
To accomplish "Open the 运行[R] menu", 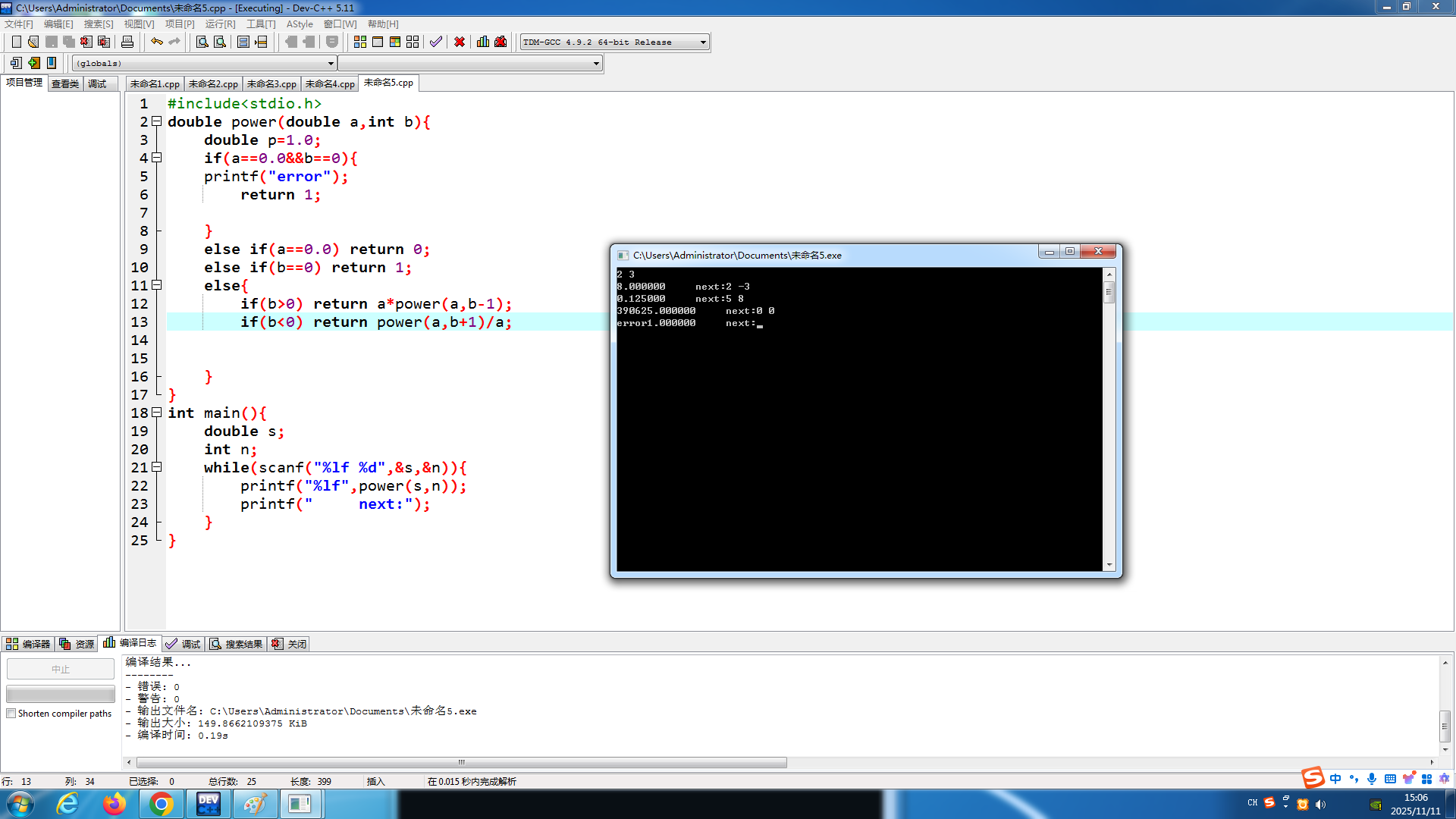I will coord(220,24).
